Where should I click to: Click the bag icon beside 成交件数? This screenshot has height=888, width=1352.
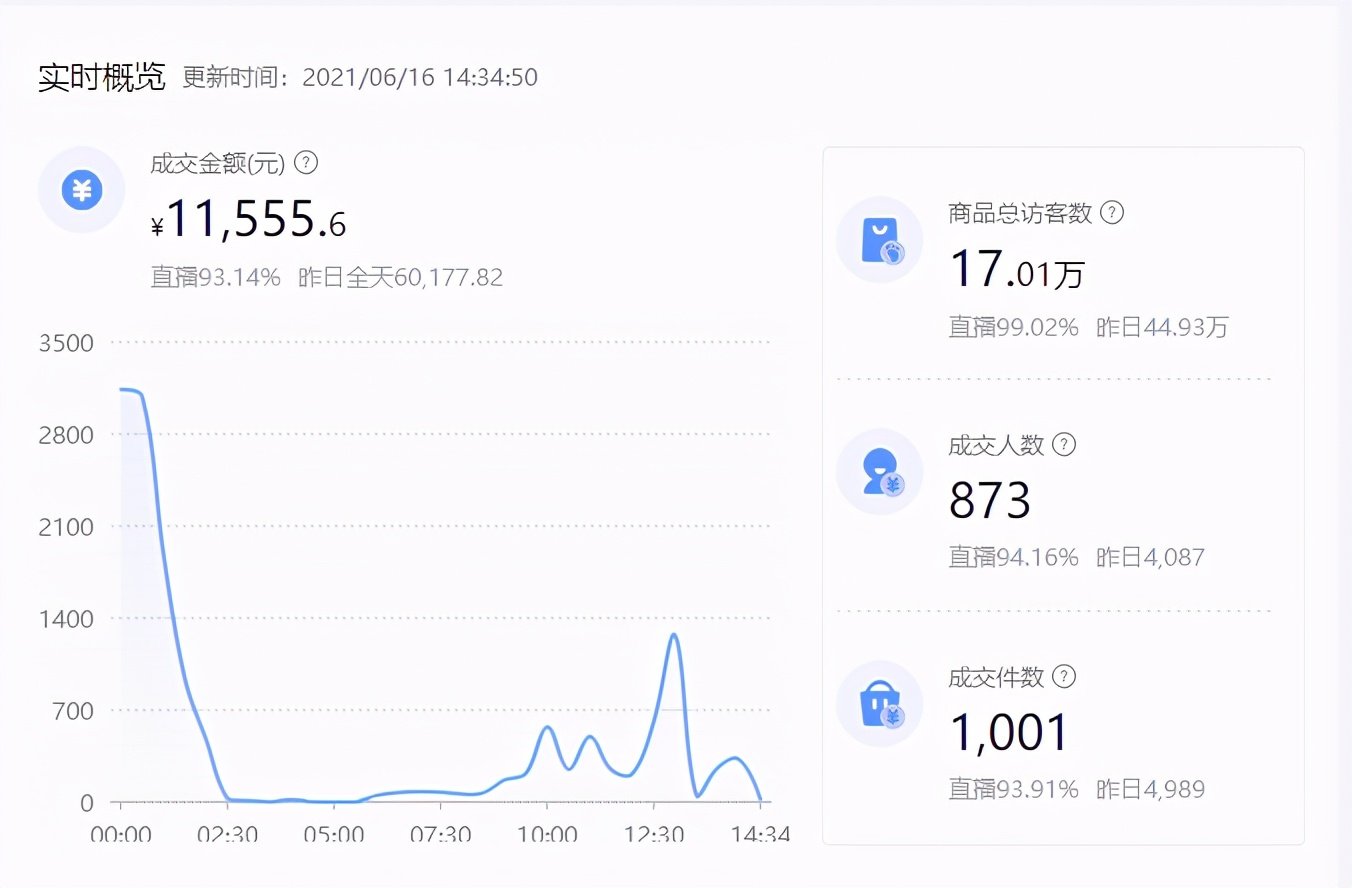pos(879,704)
